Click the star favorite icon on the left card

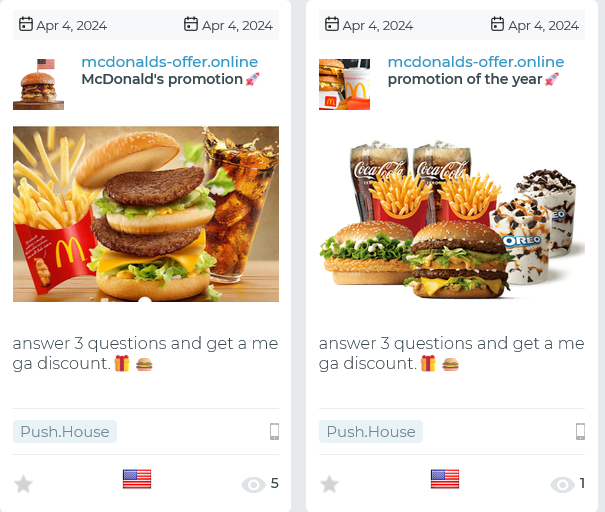tap(23, 484)
